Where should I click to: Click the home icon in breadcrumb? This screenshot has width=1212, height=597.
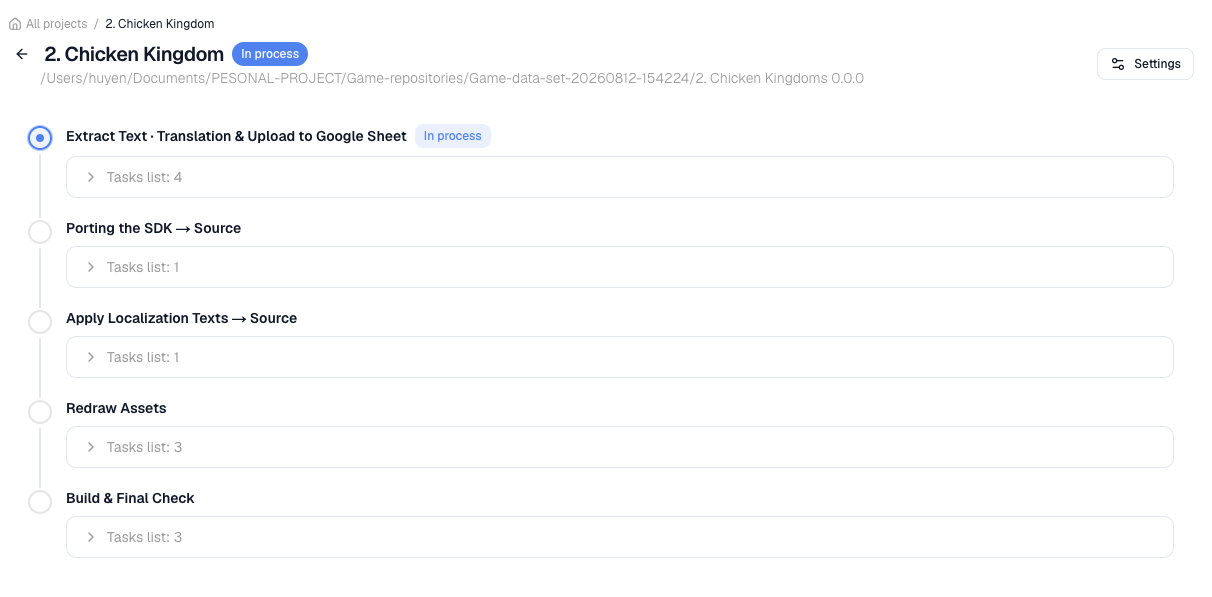point(15,24)
